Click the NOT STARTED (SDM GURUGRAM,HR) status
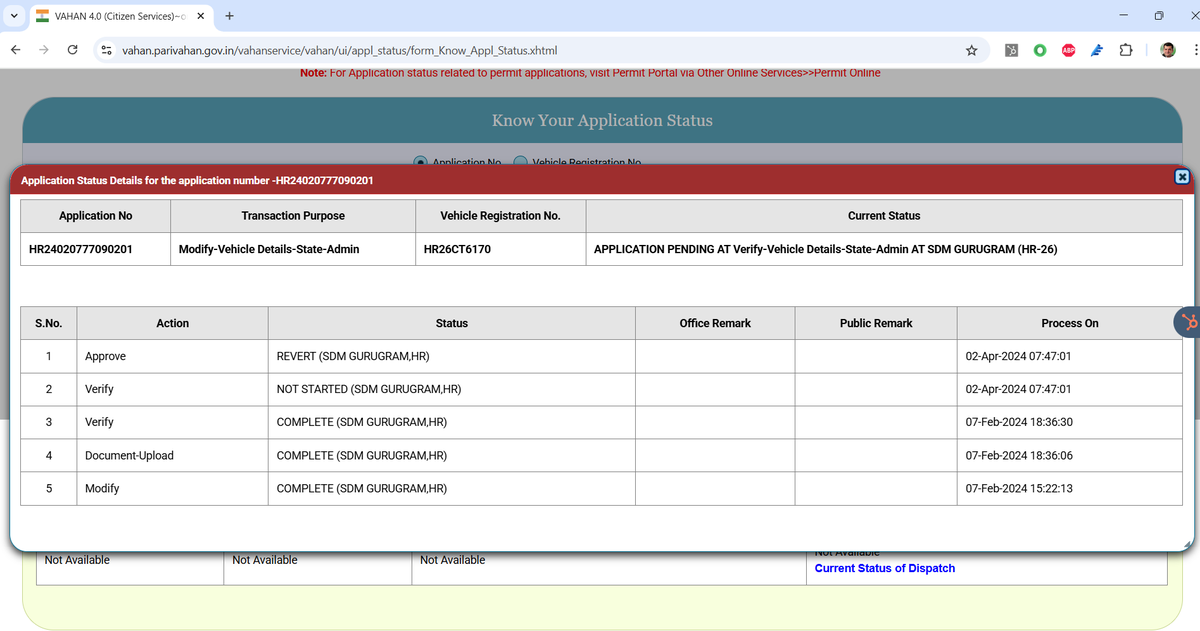The width and height of the screenshot is (1200, 631). 369,389
